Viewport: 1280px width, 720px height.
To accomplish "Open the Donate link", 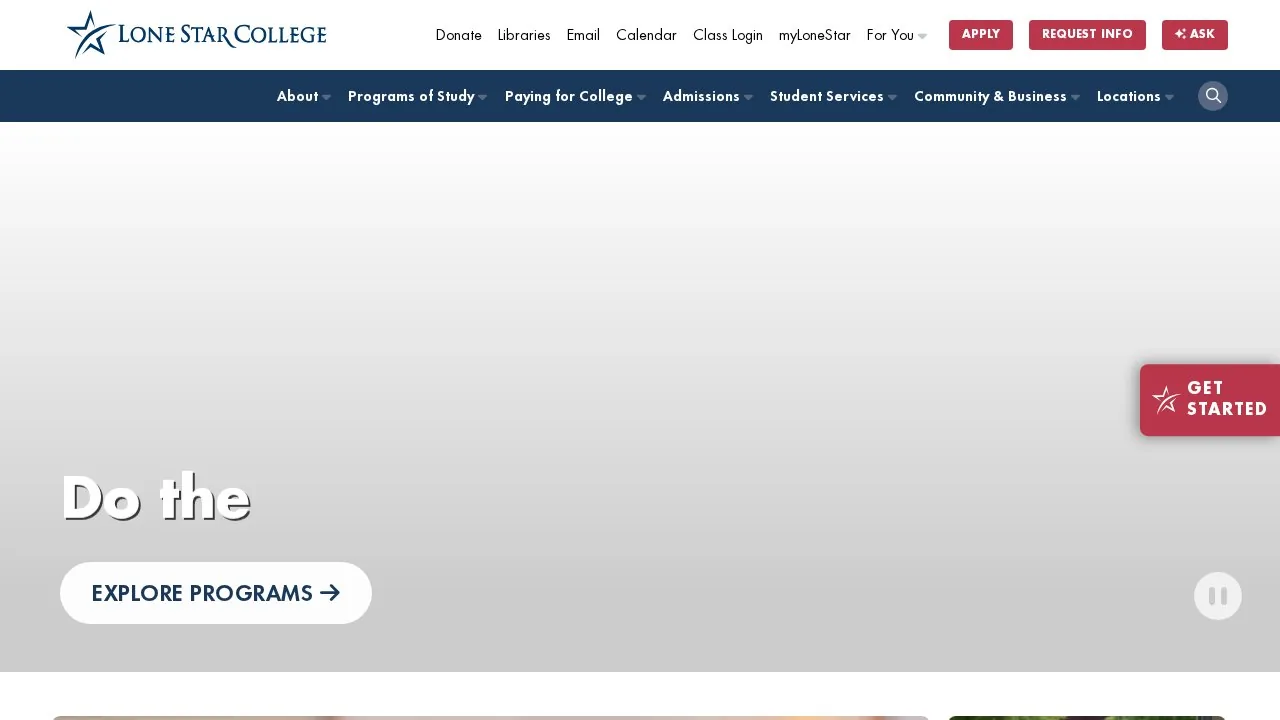I will pos(459,35).
